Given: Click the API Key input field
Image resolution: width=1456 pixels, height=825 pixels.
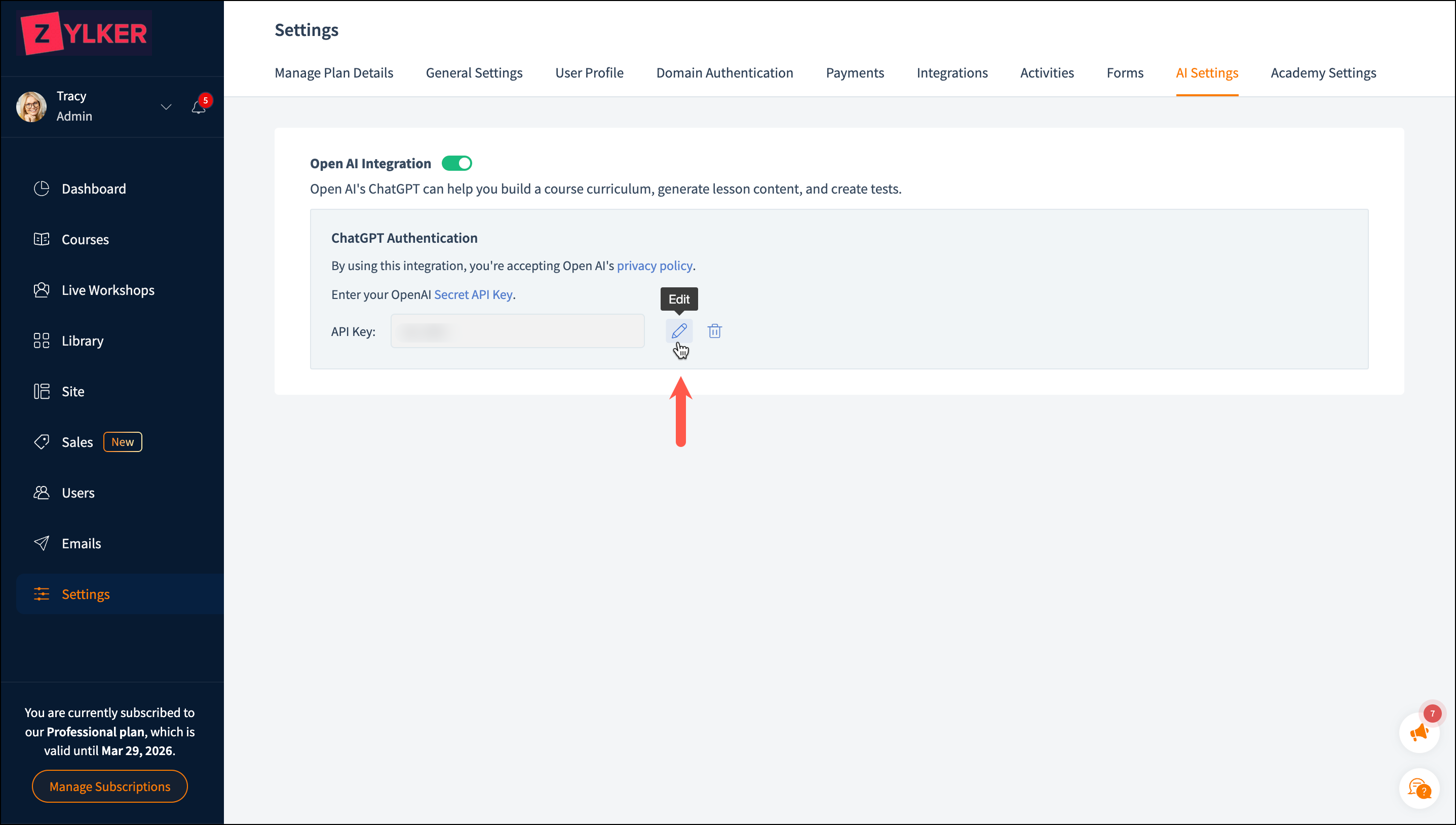Looking at the screenshot, I should coord(517,331).
